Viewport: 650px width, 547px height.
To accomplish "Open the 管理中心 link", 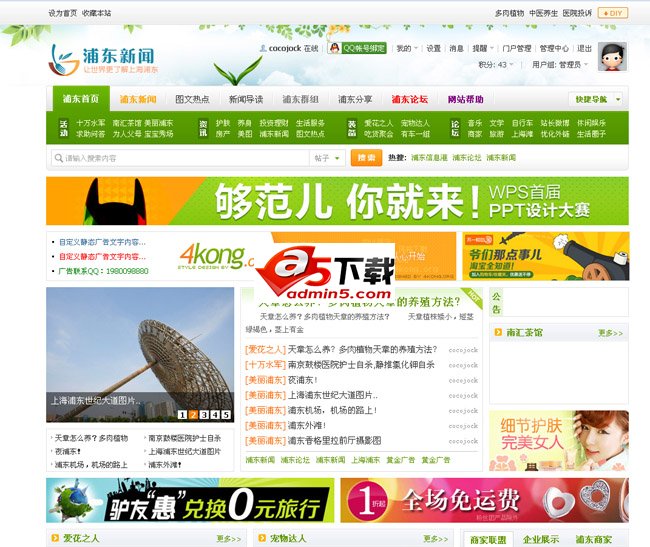I will (x=554, y=48).
